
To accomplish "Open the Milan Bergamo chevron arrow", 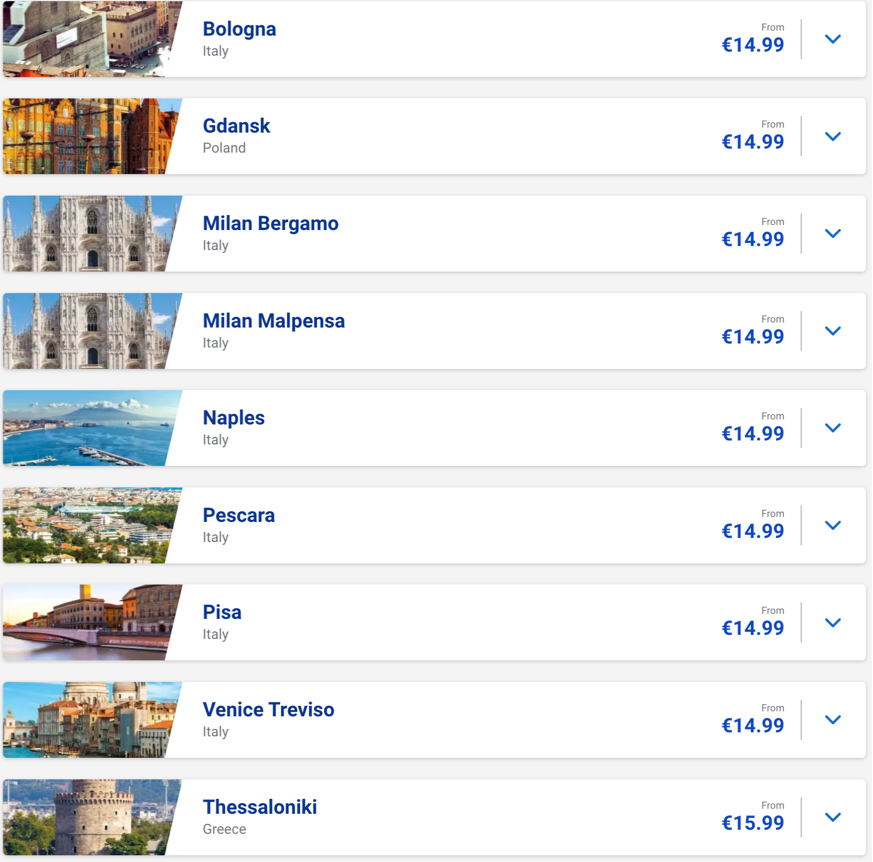I will pyautogui.click(x=832, y=233).
